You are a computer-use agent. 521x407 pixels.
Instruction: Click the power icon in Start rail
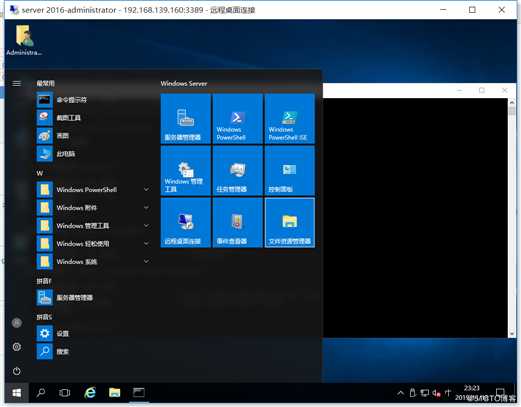[17, 371]
